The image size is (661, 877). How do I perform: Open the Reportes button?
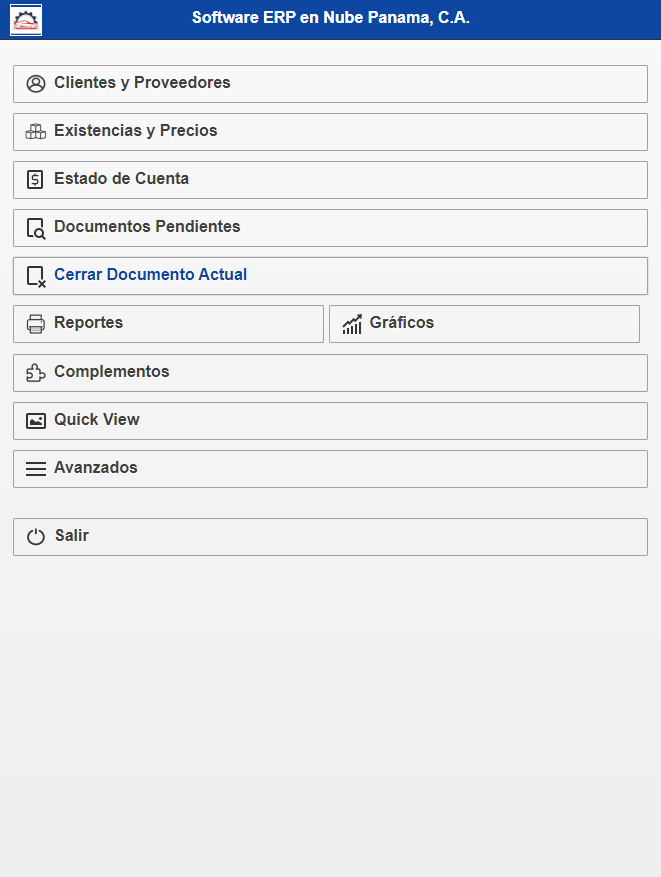coord(88,323)
